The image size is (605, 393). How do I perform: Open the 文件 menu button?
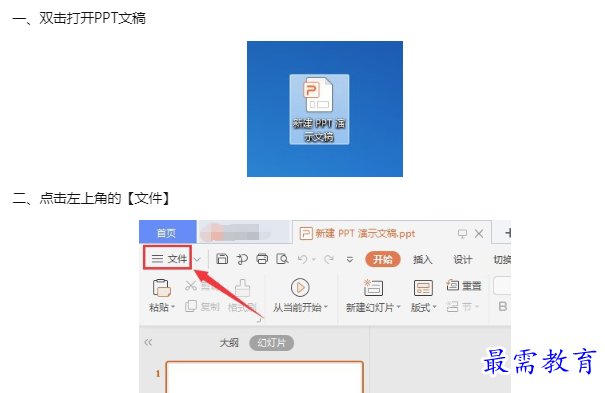pos(168,258)
